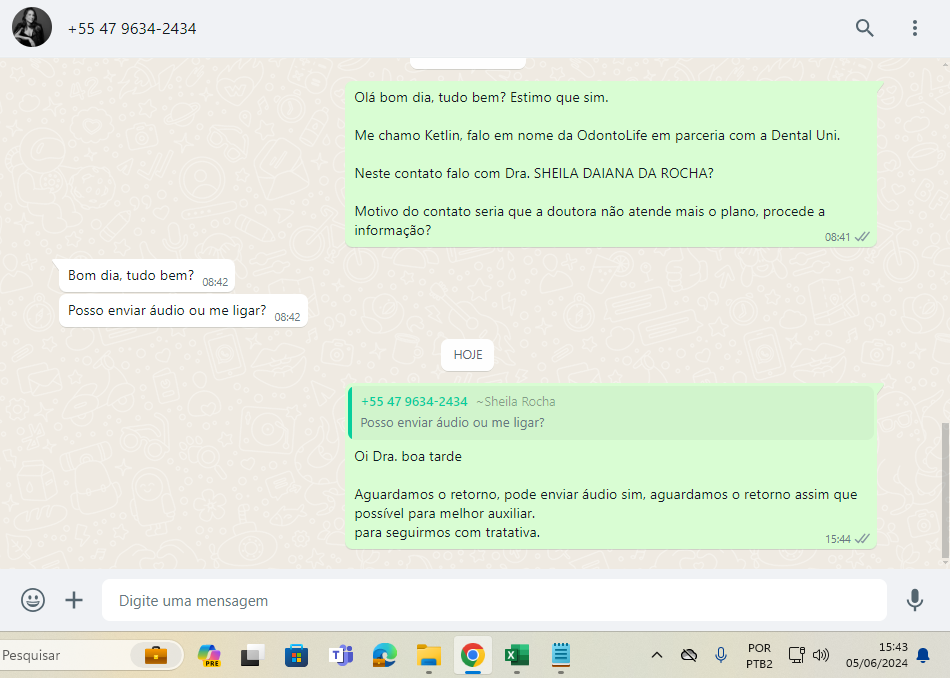The height and width of the screenshot is (678, 950).
Task: Click the network tray icon
Action: [x=797, y=655]
